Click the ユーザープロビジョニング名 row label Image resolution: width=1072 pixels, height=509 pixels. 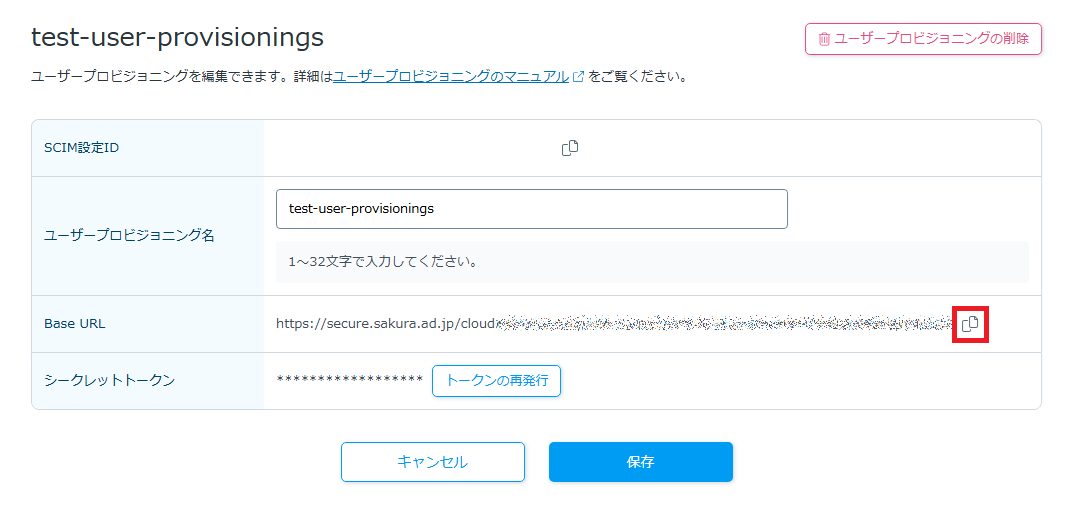pyautogui.click(x=129, y=236)
